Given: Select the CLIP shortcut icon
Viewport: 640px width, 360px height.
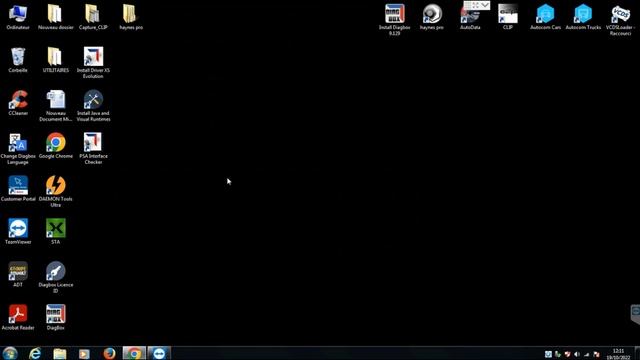Looking at the screenshot, I should (508, 17).
